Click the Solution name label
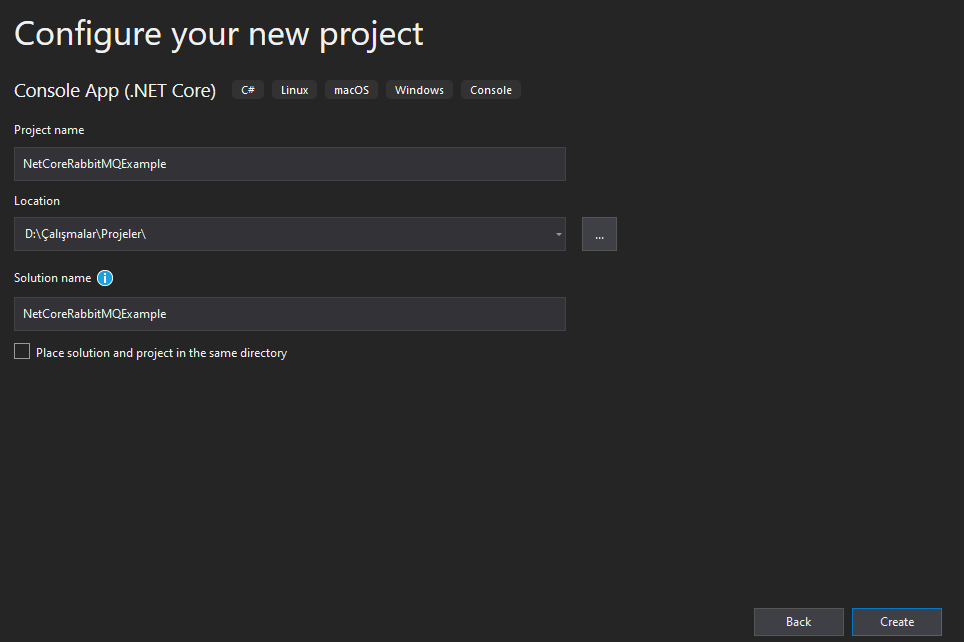The width and height of the screenshot is (964, 642). [52, 278]
